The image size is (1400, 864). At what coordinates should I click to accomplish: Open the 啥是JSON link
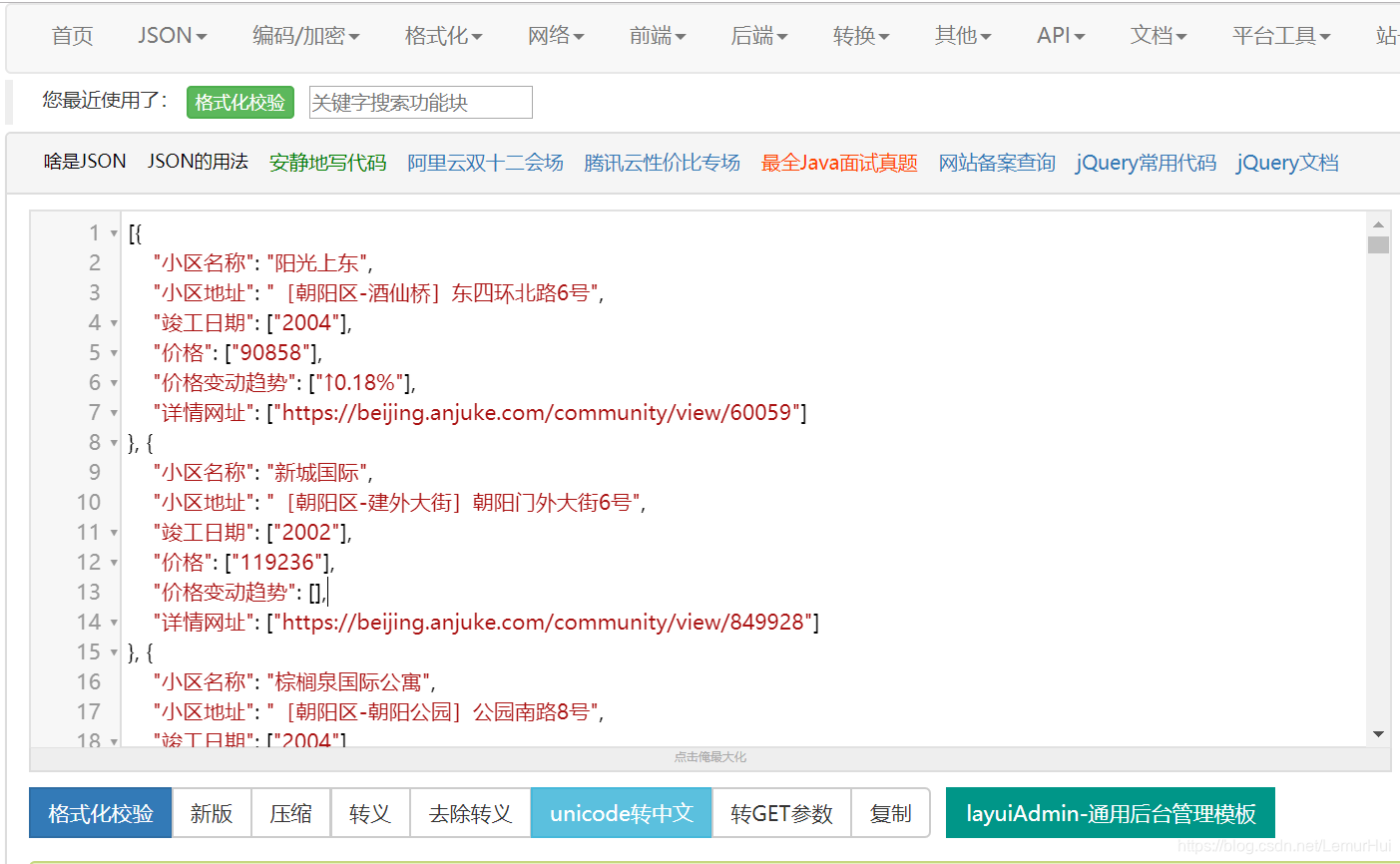click(85, 162)
